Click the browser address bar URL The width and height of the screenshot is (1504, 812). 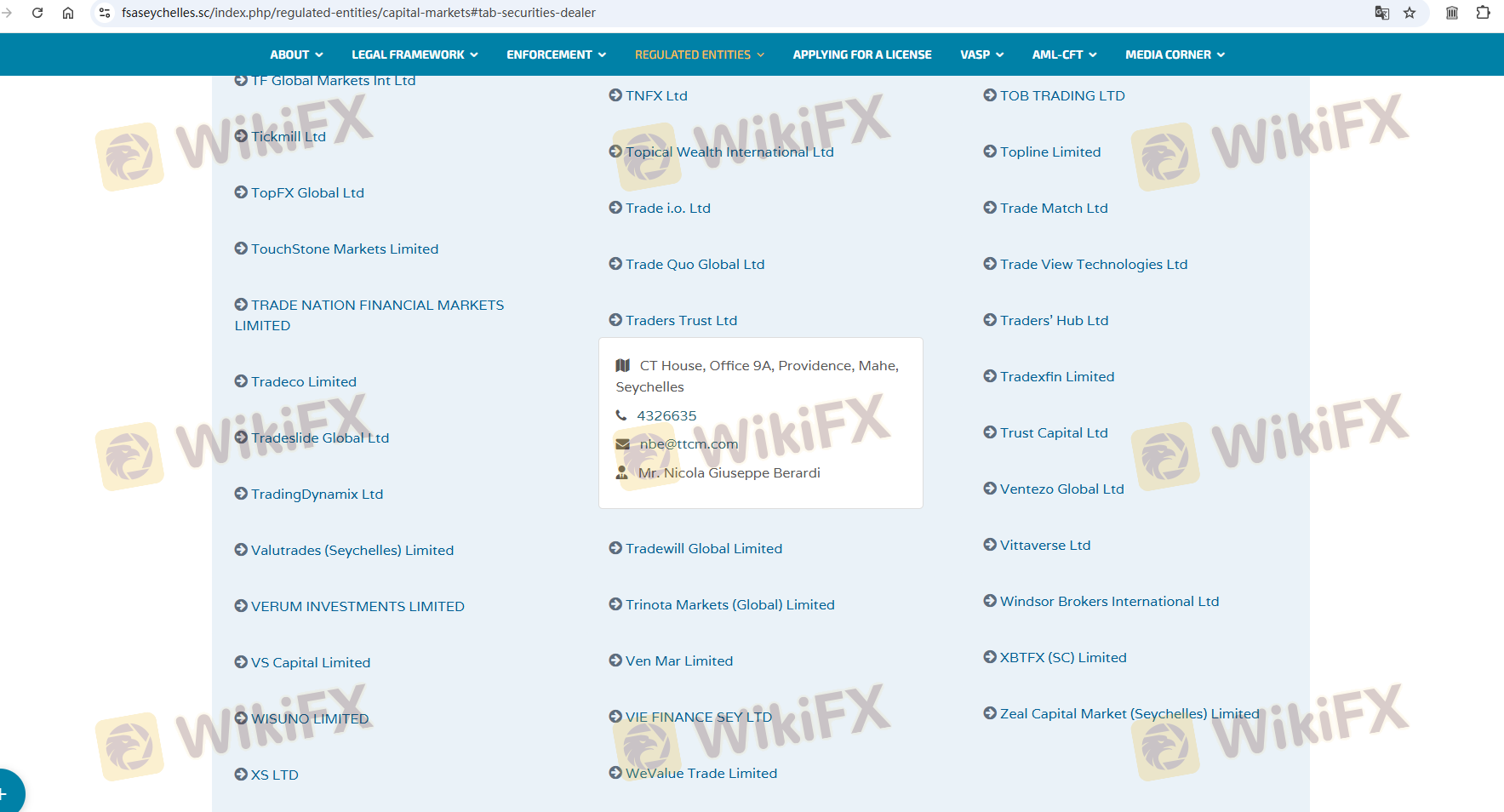357,13
